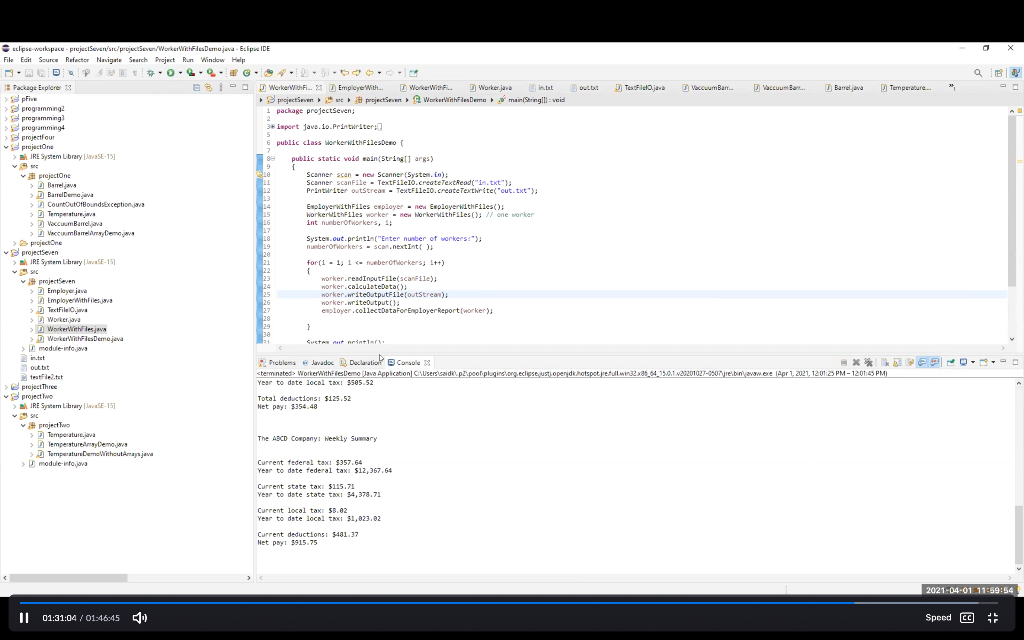Open the Run button dropdown arrow

pyautogui.click(x=180, y=72)
